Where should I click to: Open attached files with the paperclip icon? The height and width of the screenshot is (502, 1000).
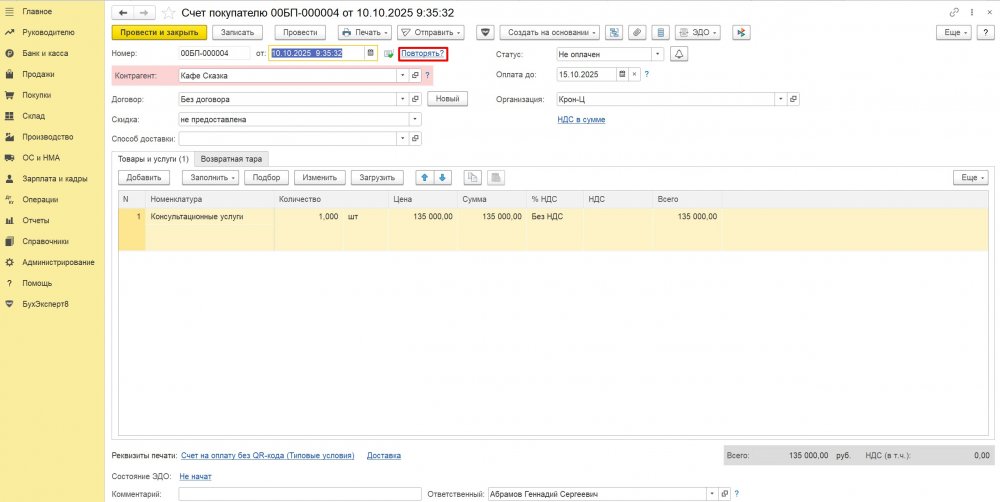coord(637,32)
